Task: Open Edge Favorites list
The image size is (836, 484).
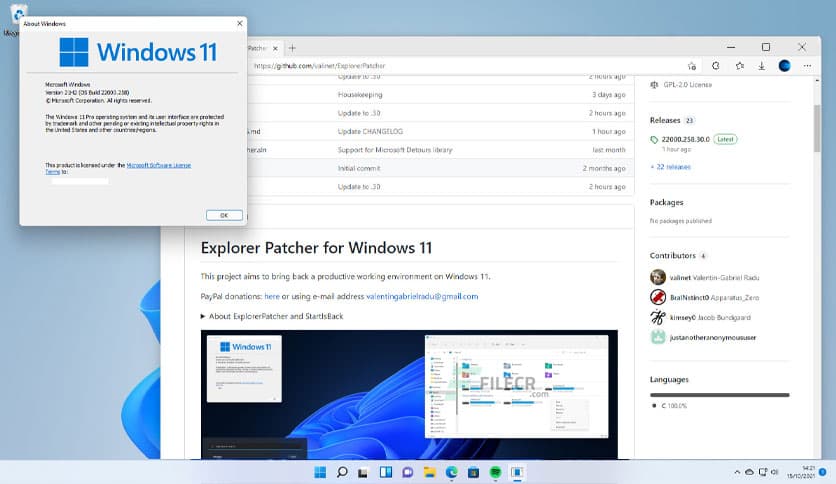Action: (739, 66)
